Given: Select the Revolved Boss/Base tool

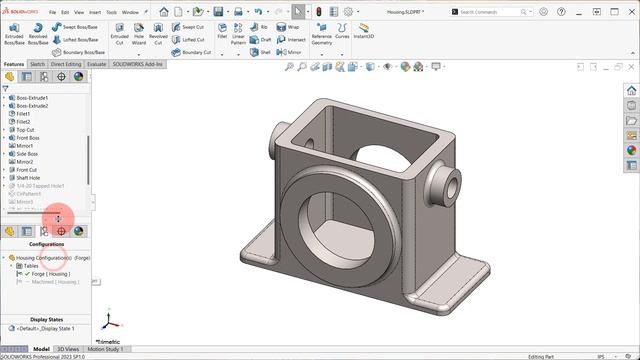Looking at the screenshot, I should [x=38, y=33].
